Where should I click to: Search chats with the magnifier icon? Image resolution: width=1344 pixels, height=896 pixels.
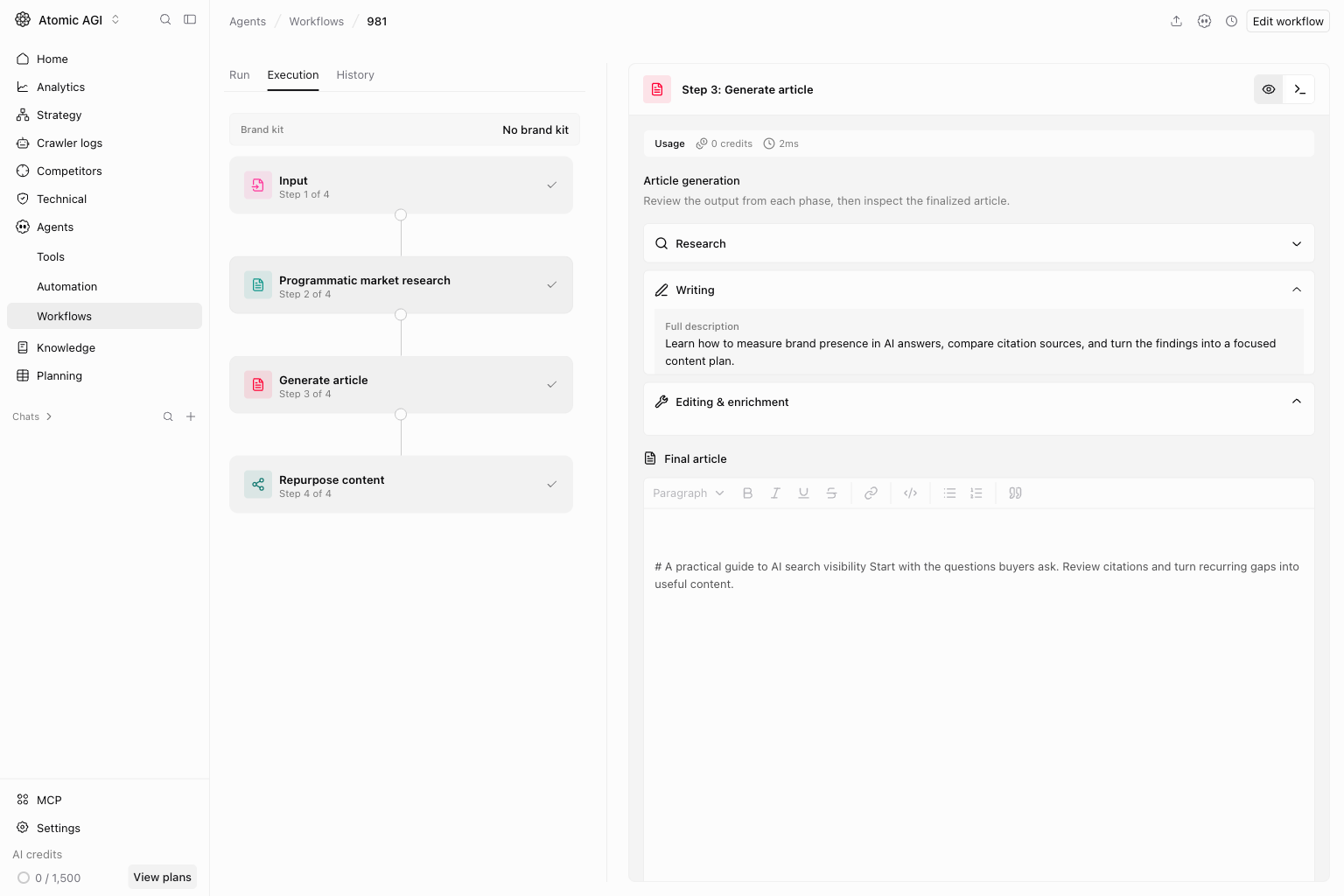168,416
